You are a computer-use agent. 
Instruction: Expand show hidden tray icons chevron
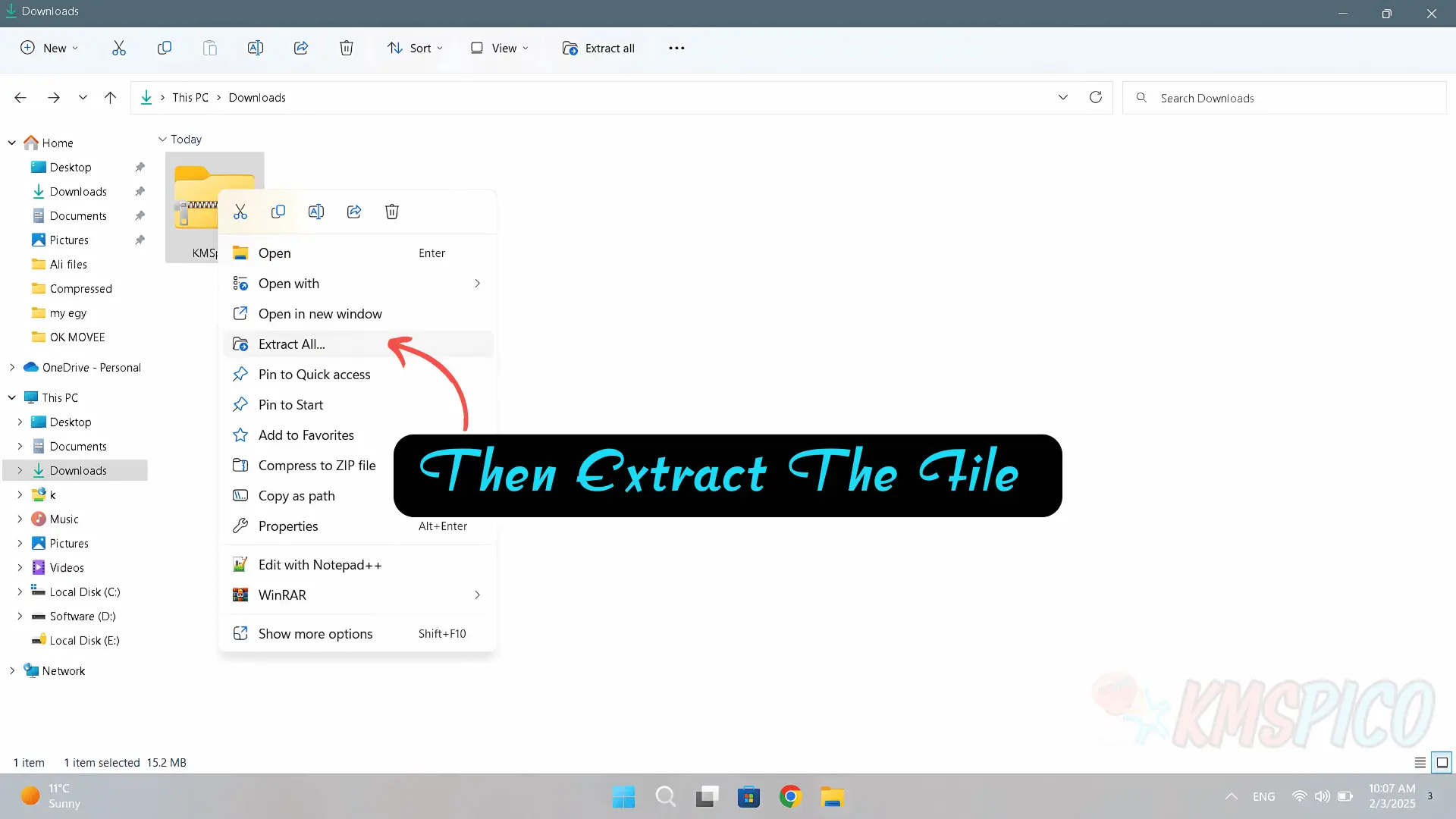click(1231, 796)
